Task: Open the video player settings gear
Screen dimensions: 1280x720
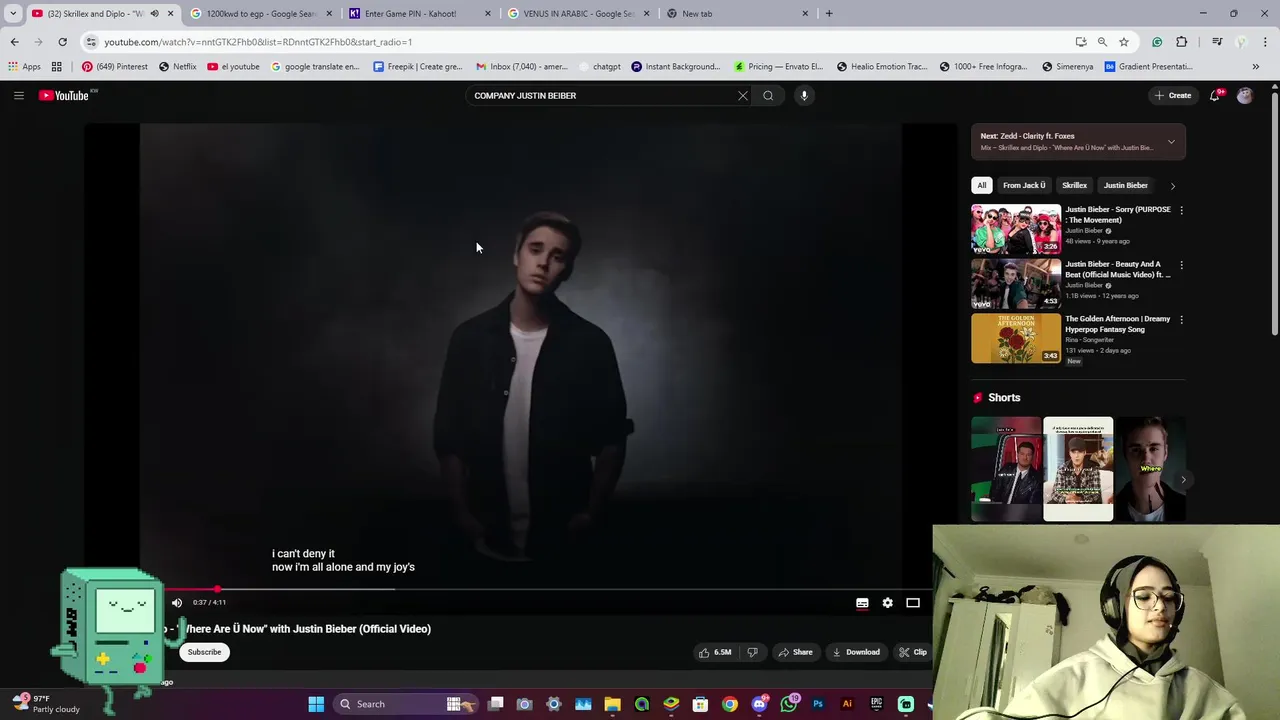Action: (x=887, y=603)
